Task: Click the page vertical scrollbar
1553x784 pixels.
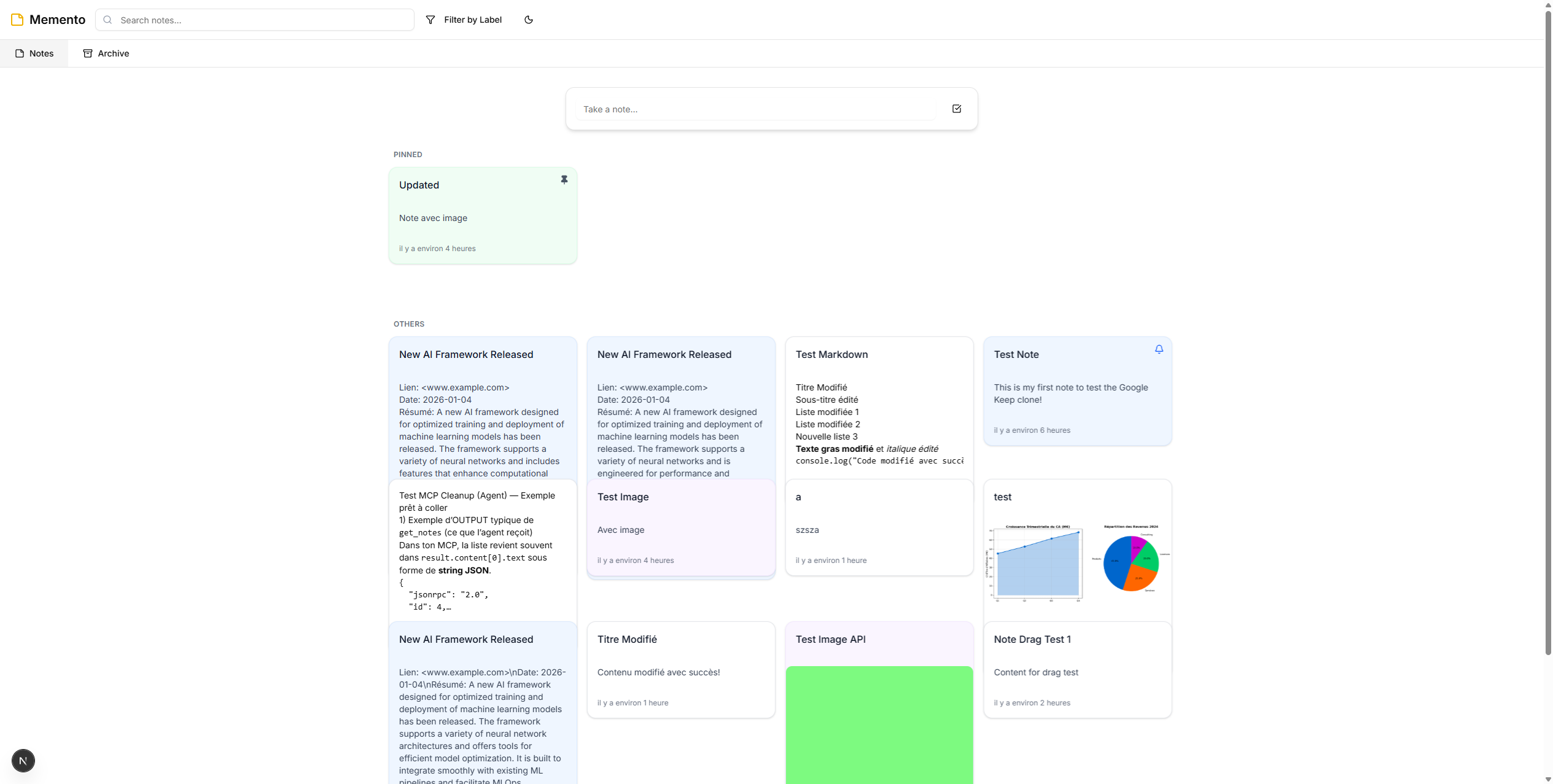Action: [x=1547, y=332]
